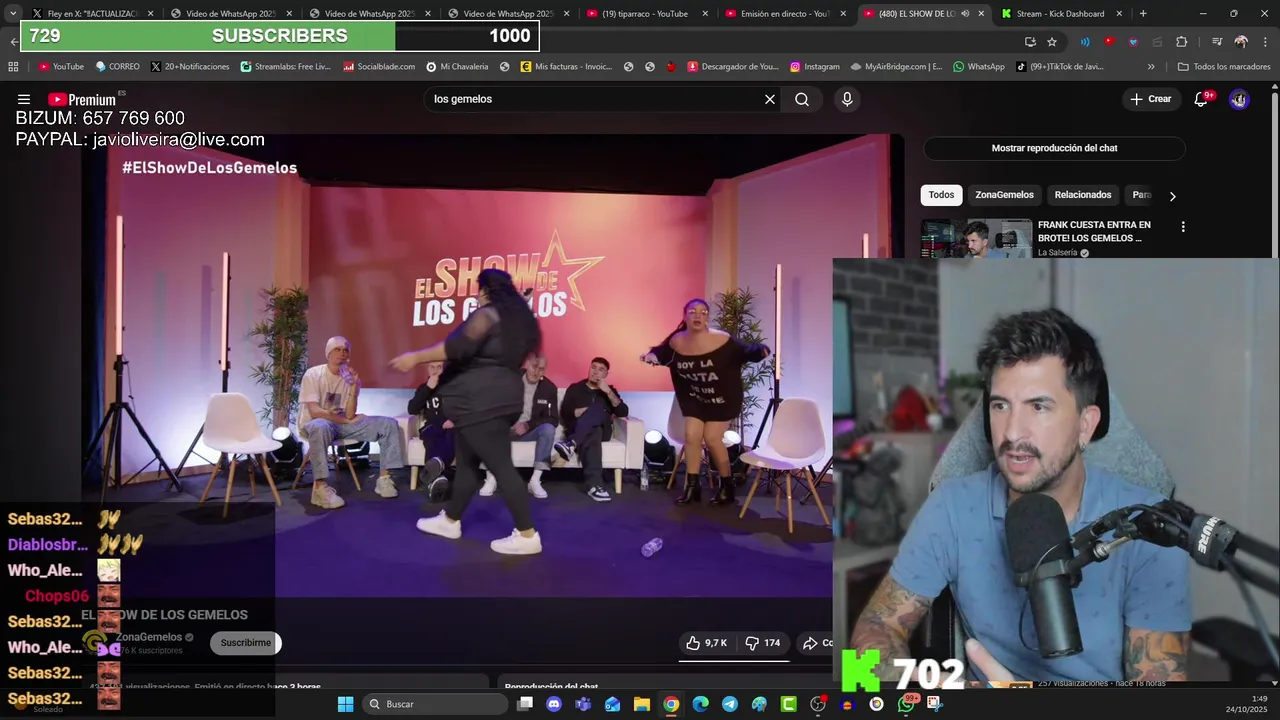Expand hidden bookmarks with chevron
This screenshot has width=1280, height=720.
pyautogui.click(x=1151, y=67)
